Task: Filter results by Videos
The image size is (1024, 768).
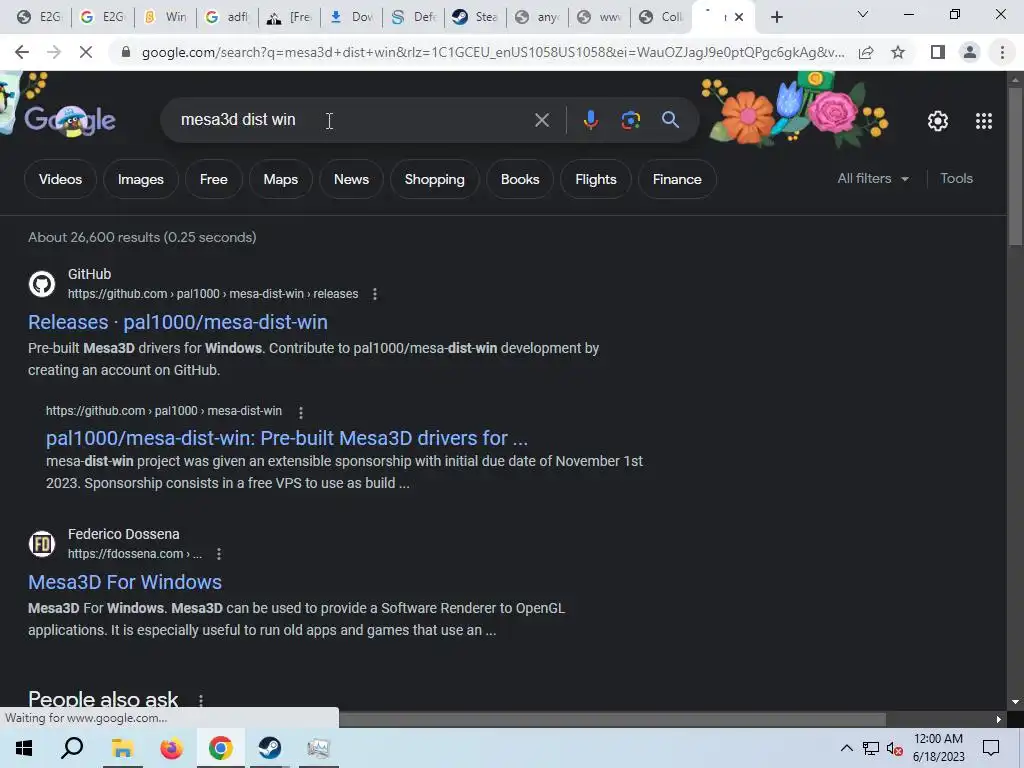Action: pos(60,179)
